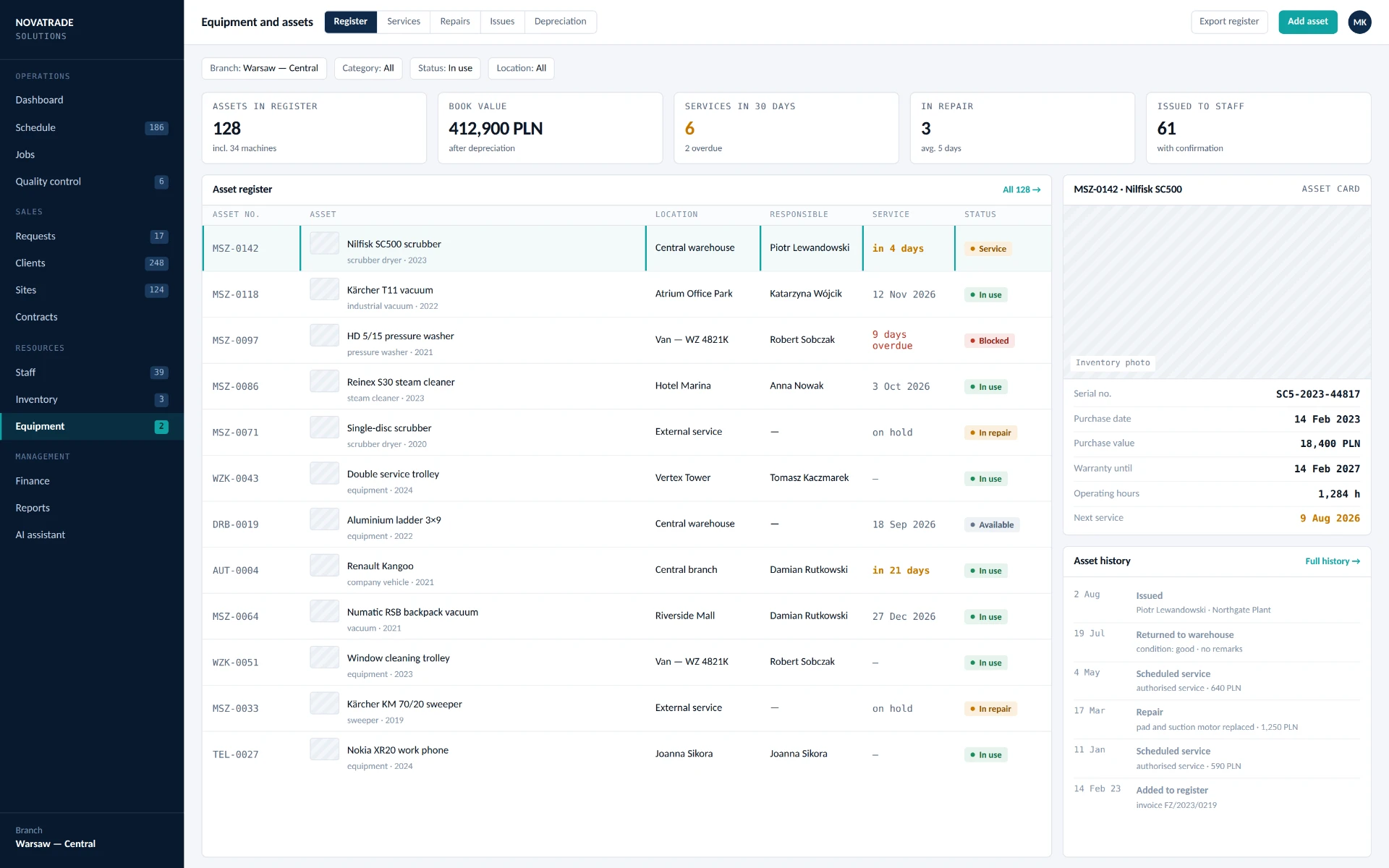This screenshot has width=1389, height=868.
Task: Open the Category: All filter
Action: tap(368, 68)
